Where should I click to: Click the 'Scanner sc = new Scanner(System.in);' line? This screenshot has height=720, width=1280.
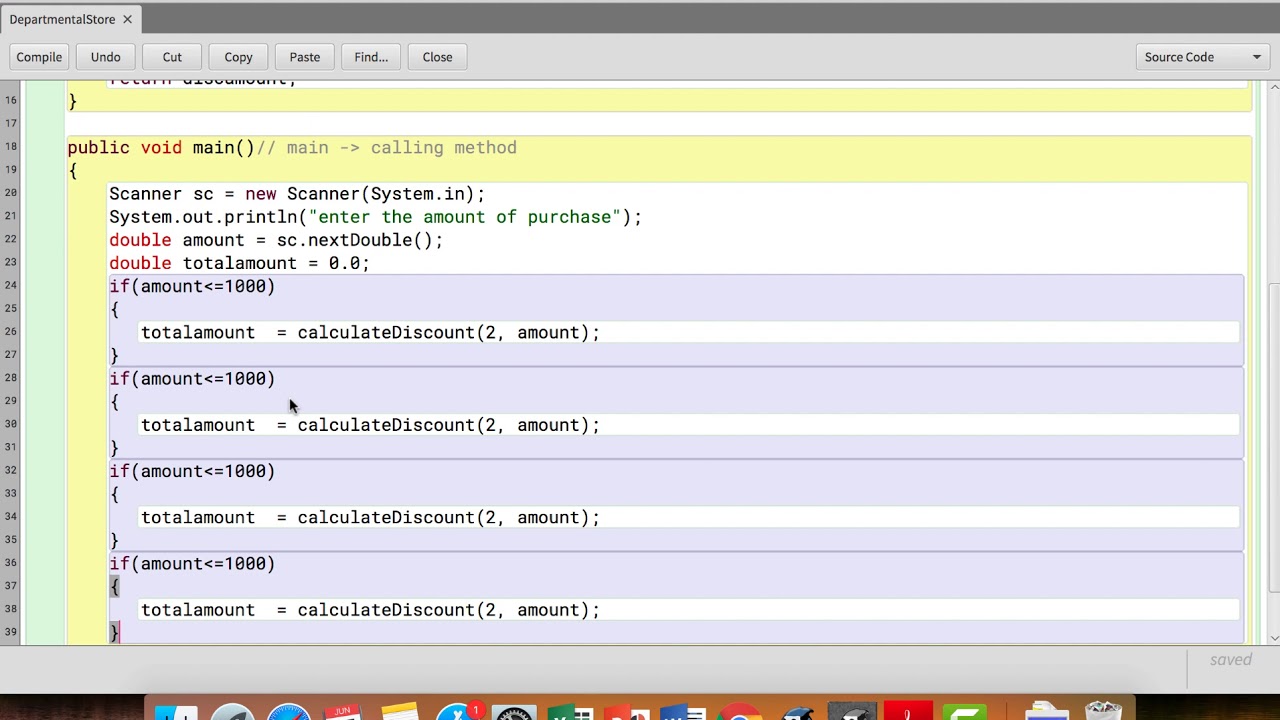tap(297, 194)
